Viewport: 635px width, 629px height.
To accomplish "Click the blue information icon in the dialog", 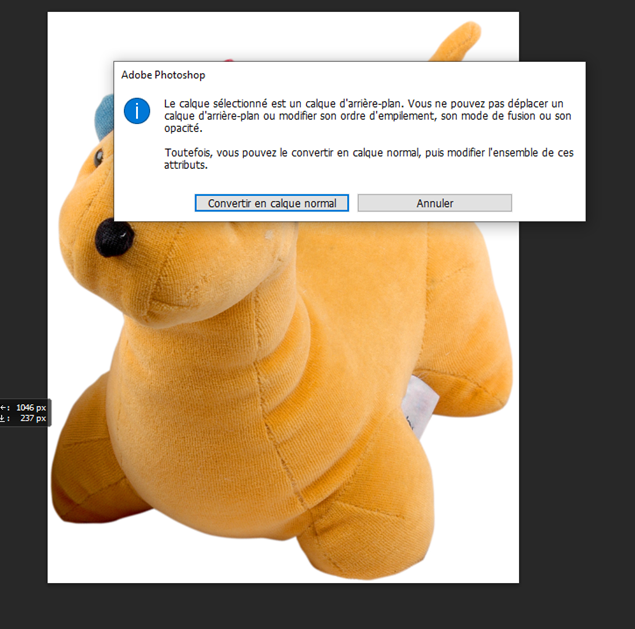I will pos(137,111).
